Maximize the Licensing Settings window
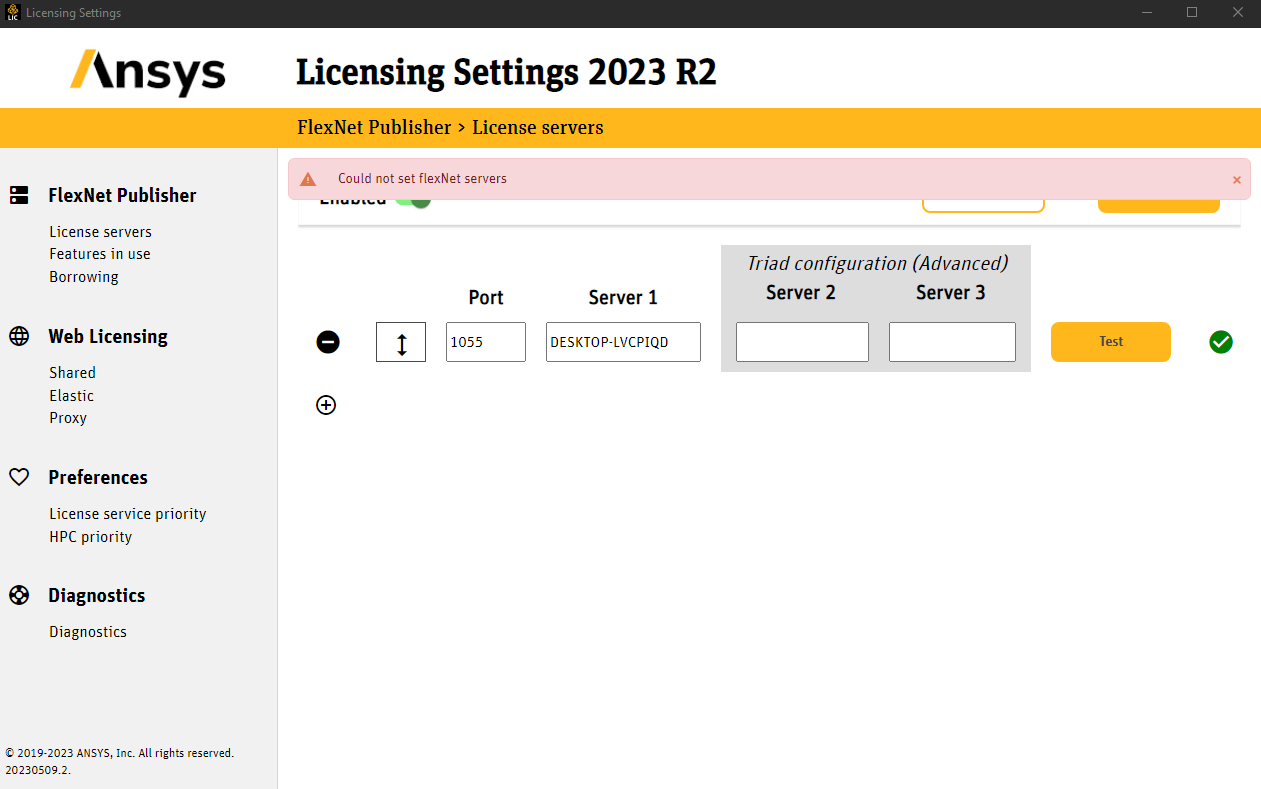The width and height of the screenshot is (1261, 789). [x=1192, y=13]
